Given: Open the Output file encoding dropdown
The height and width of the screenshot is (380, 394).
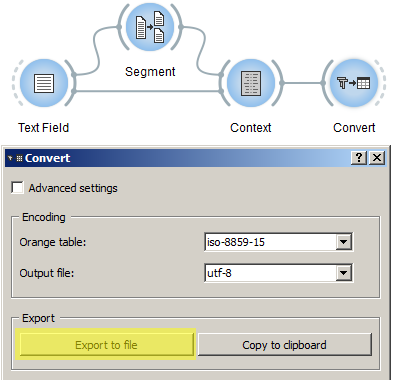Looking at the screenshot, I should coord(344,273).
